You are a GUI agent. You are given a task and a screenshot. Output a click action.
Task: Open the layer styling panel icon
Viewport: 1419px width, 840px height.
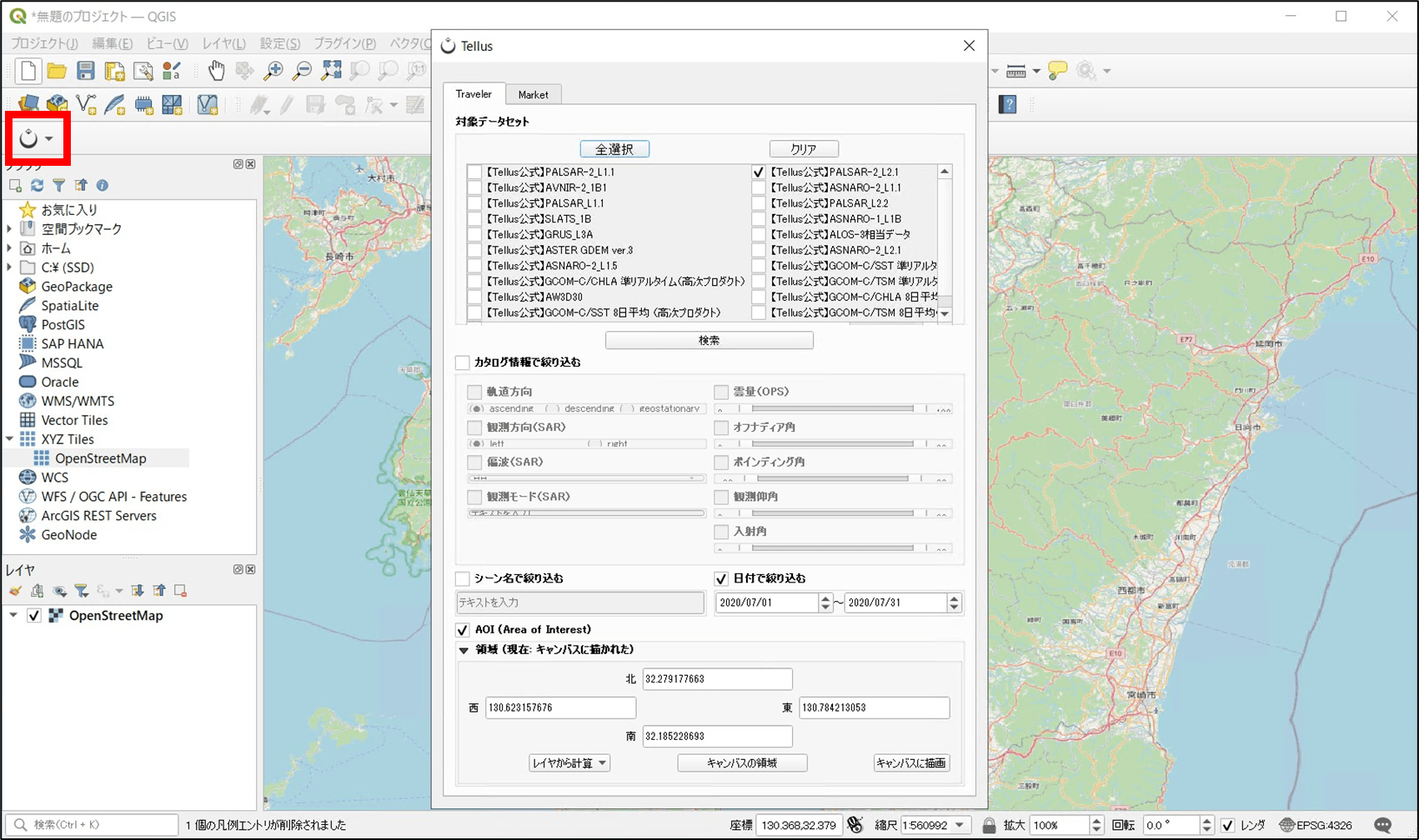[x=15, y=591]
